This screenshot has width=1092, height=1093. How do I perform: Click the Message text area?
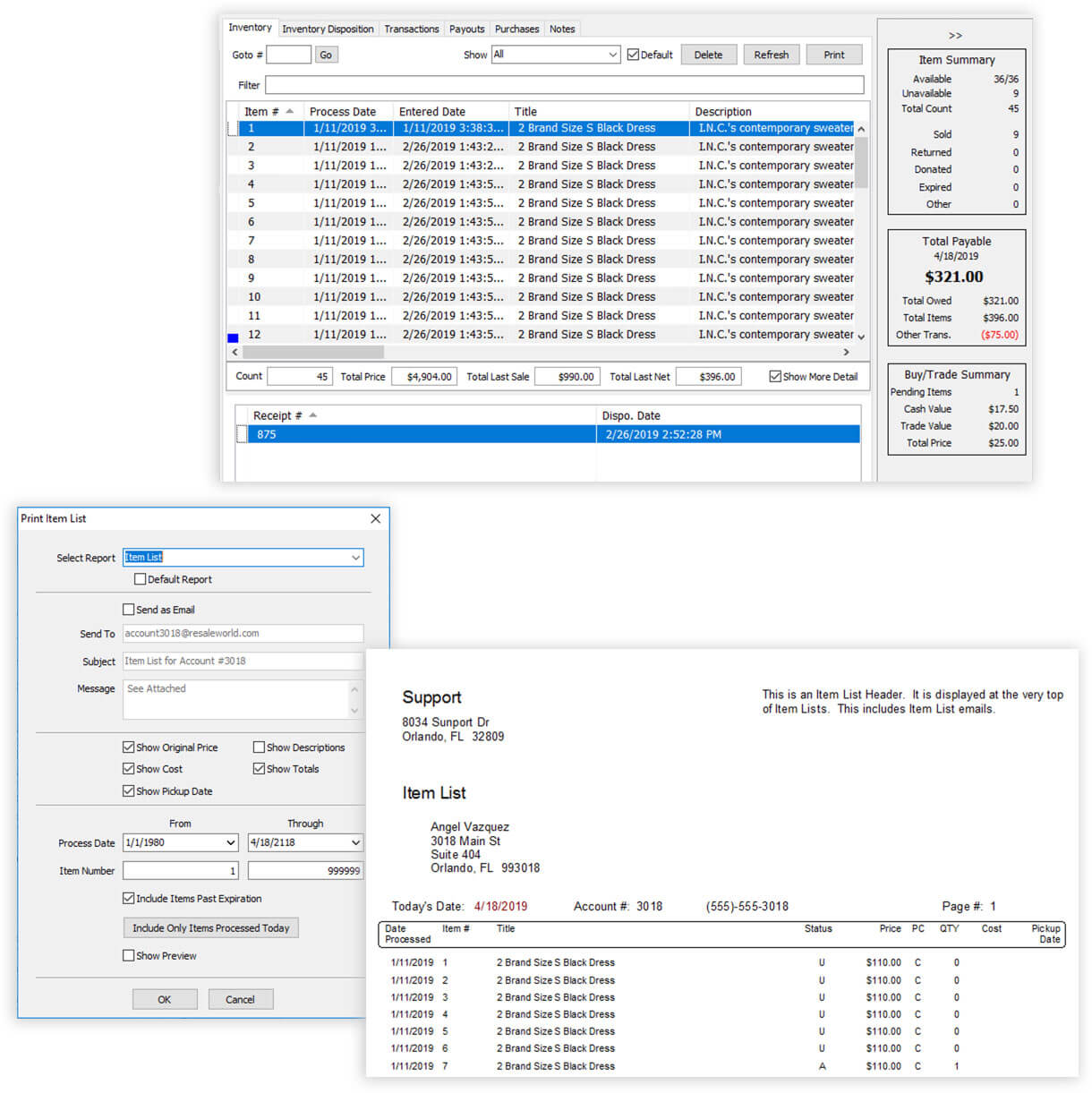(x=236, y=699)
